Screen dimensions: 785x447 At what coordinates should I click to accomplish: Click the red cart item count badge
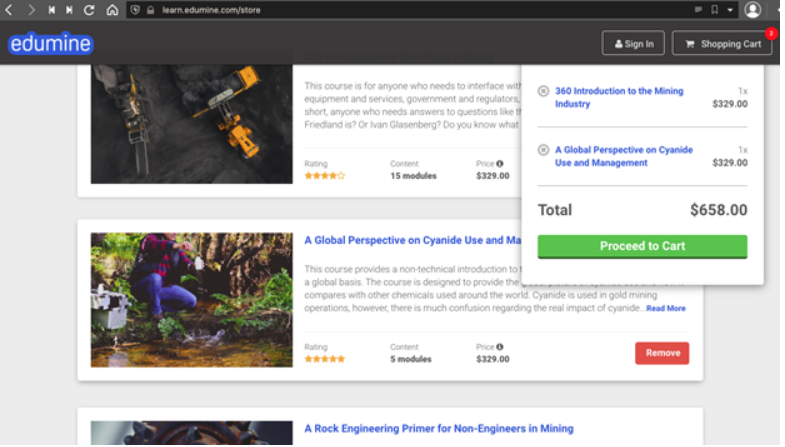[771, 34]
